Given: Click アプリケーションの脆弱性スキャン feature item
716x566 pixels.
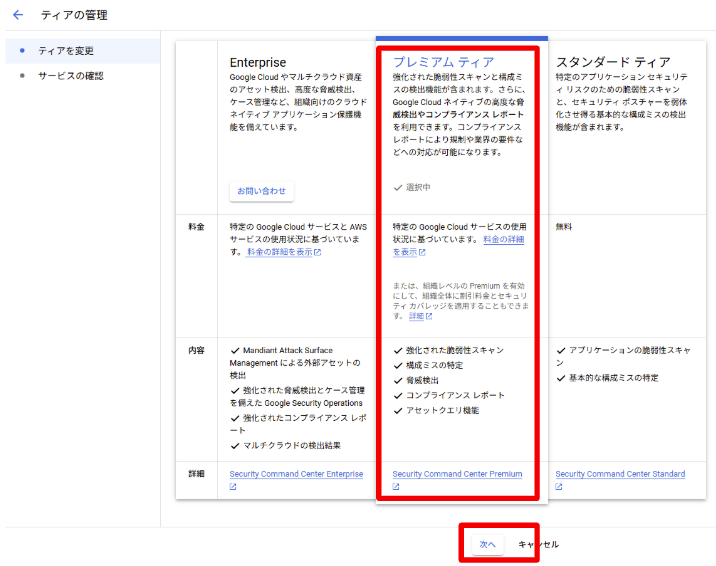Looking at the screenshot, I should [623, 356].
